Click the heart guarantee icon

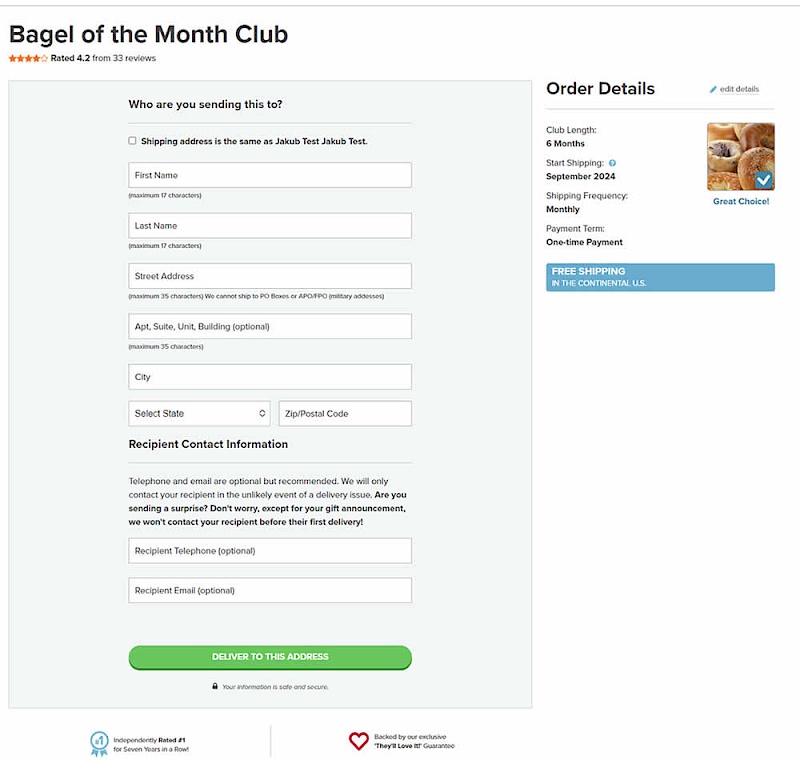pos(359,741)
